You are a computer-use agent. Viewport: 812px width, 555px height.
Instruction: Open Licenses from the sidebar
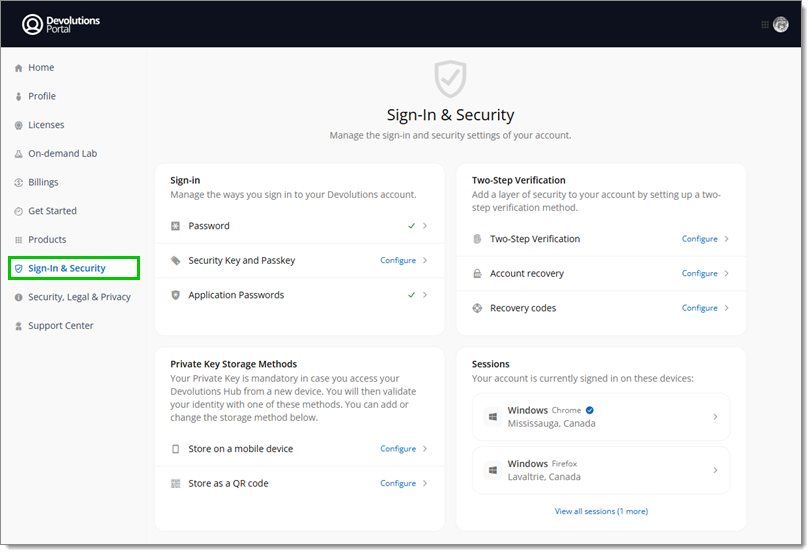point(46,125)
